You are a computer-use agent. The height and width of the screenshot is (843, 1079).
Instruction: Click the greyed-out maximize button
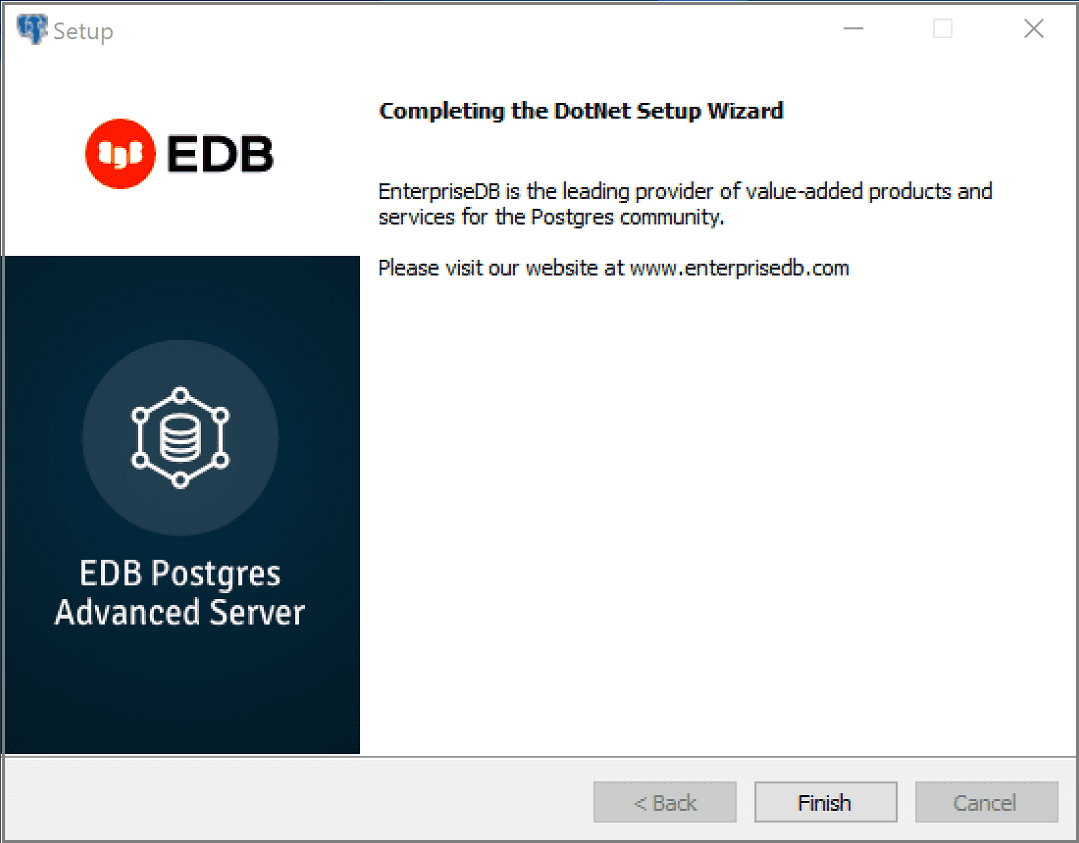point(942,30)
